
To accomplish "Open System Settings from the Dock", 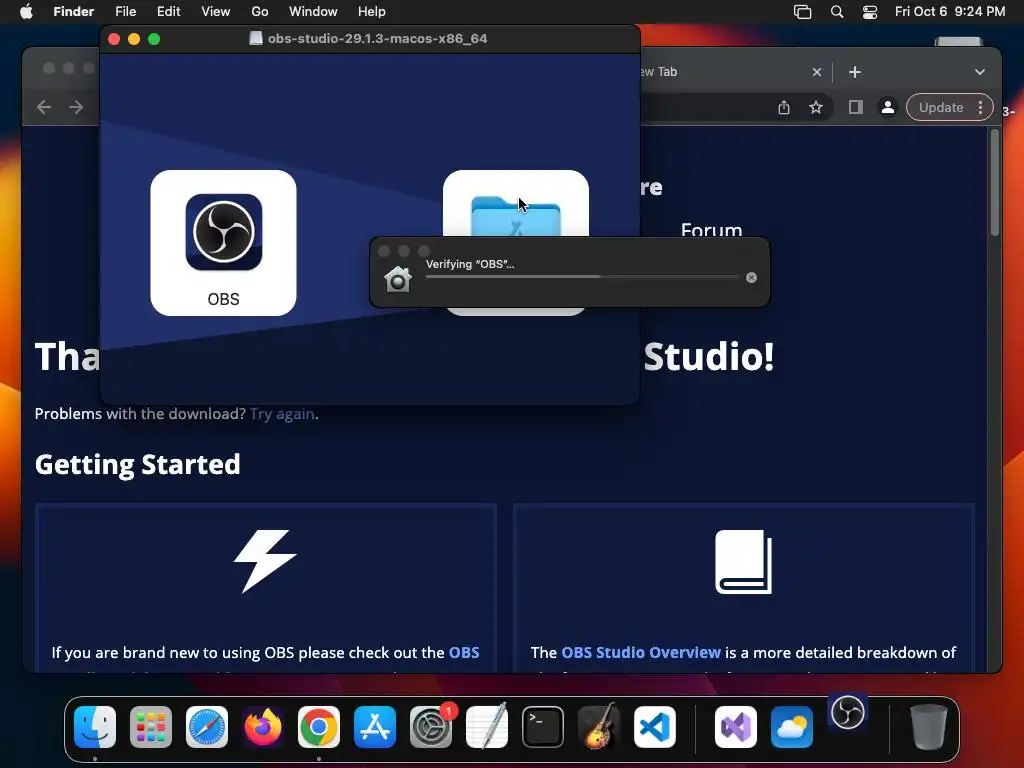I will tap(431, 727).
